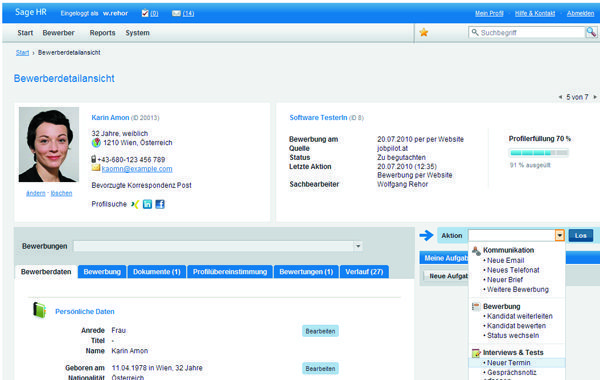Click the map location icon beside 1210 Wien
The width and height of the screenshot is (600, 380).
[x=96, y=143]
